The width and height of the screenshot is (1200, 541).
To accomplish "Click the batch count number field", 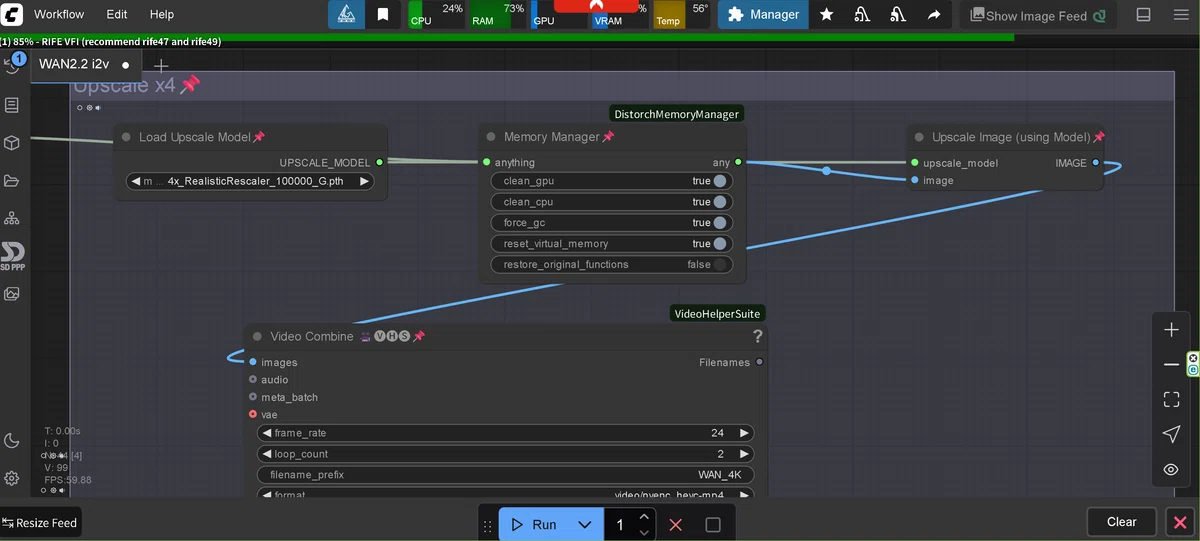I will (620, 525).
